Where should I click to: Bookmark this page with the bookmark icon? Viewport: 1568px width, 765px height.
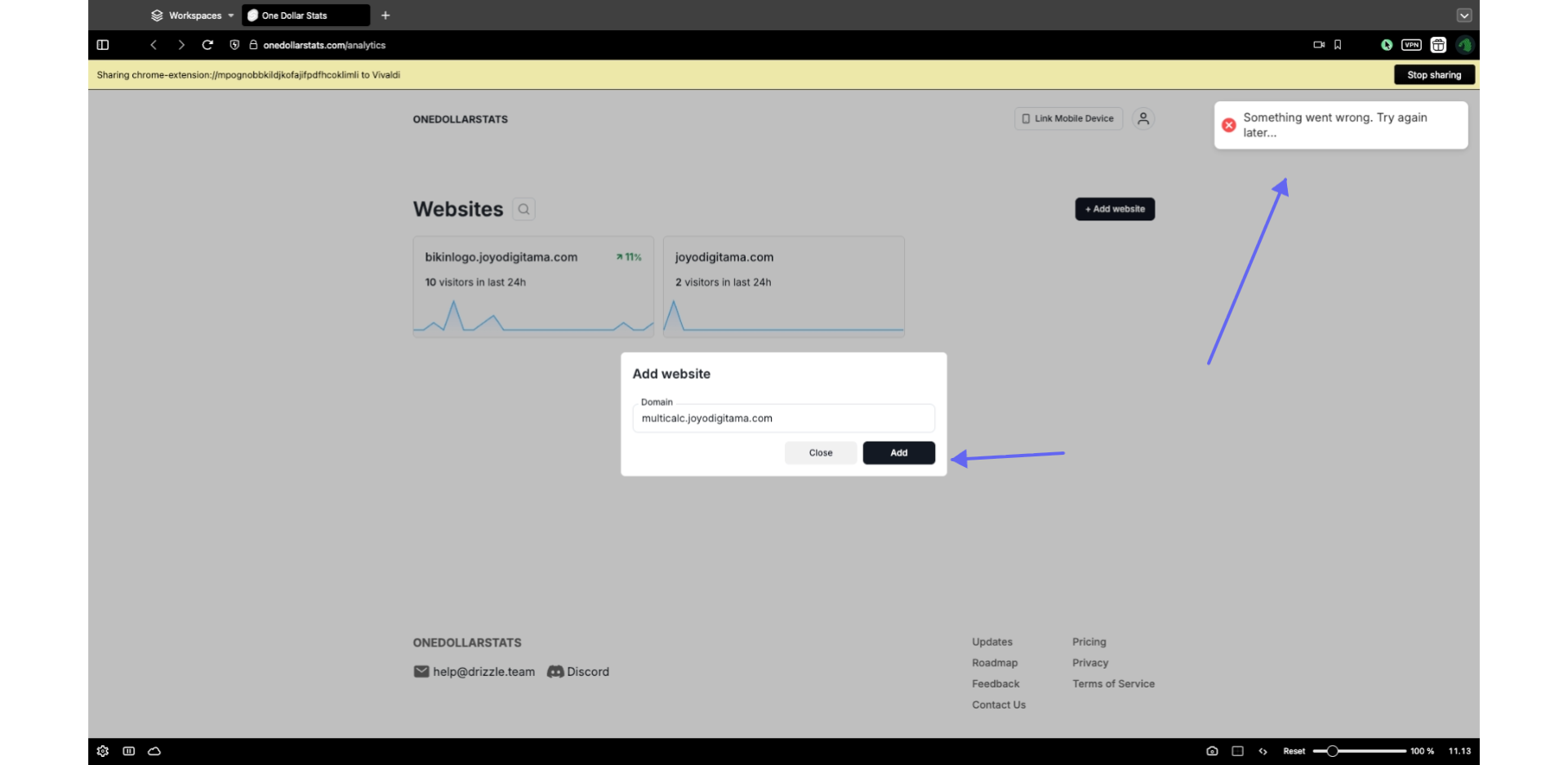pyautogui.click(x=1338, y=45)
